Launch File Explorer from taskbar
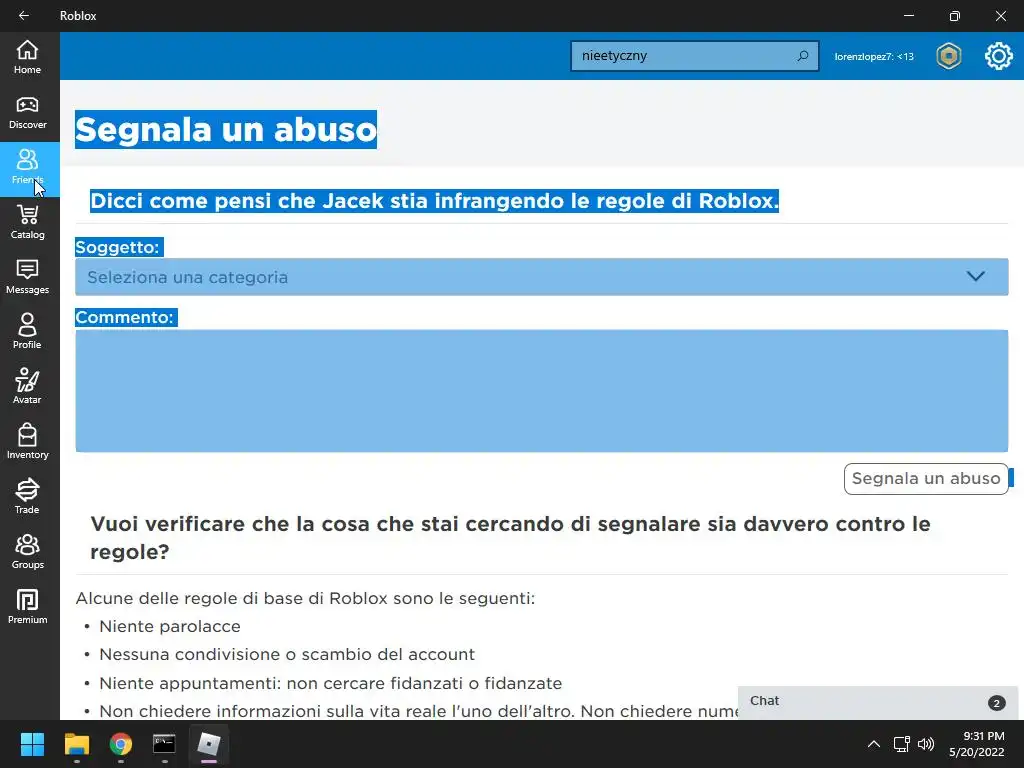Viewport: 1024px width, 768px height. (76, 744)
